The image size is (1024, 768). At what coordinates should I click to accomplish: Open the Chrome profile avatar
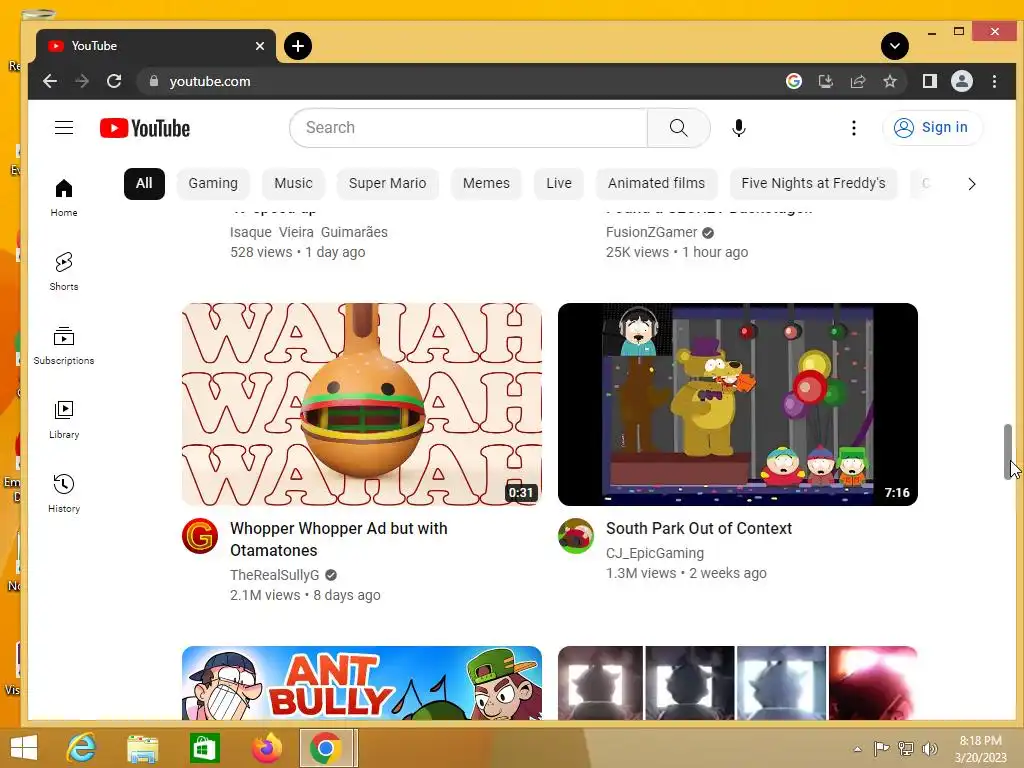961,81
